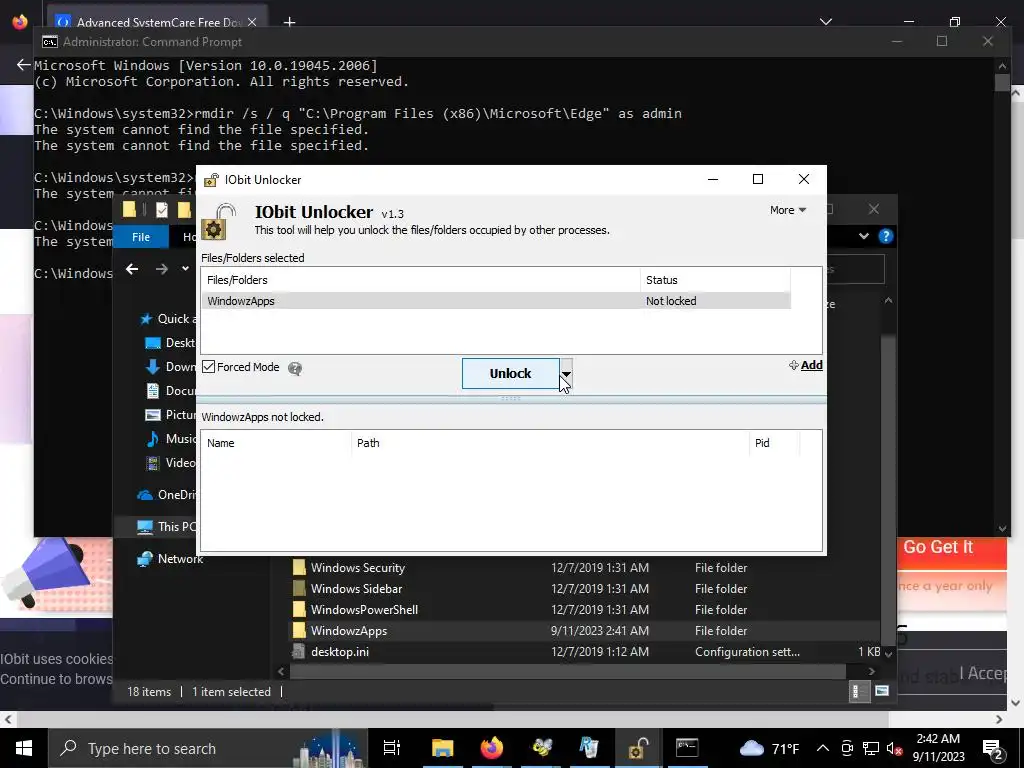Go back in File Explorer
Image resolution: width=1024 pixels, height=768 pixels.
(132, 269)
